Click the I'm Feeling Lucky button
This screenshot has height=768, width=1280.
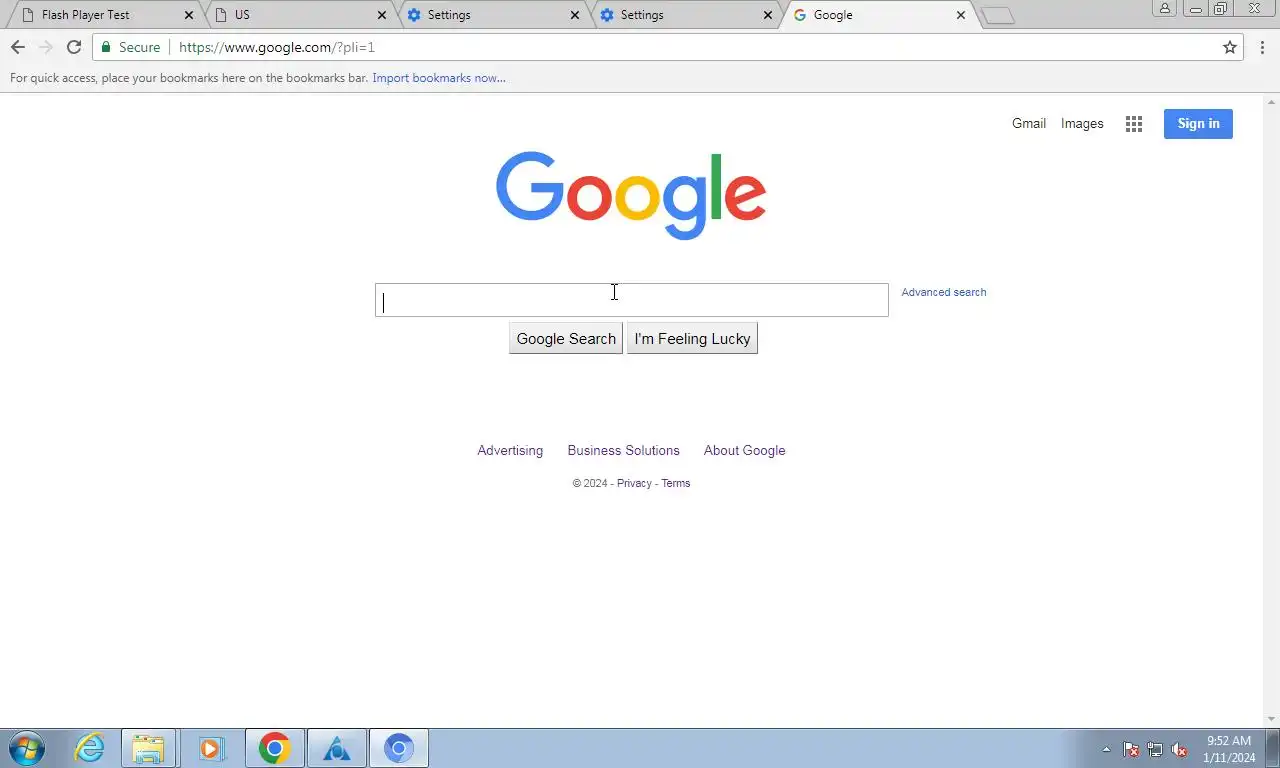(x=692, y=338)
